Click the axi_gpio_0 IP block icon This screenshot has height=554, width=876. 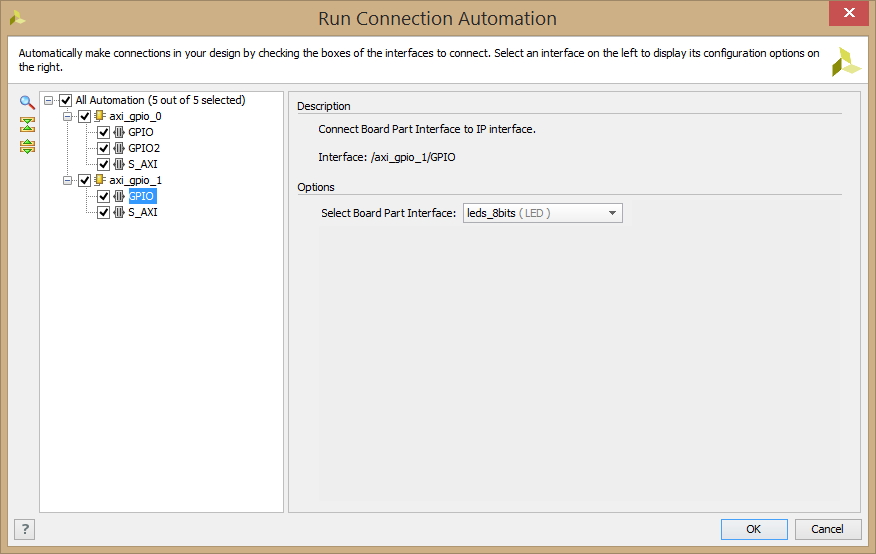[x=99, y=116]
